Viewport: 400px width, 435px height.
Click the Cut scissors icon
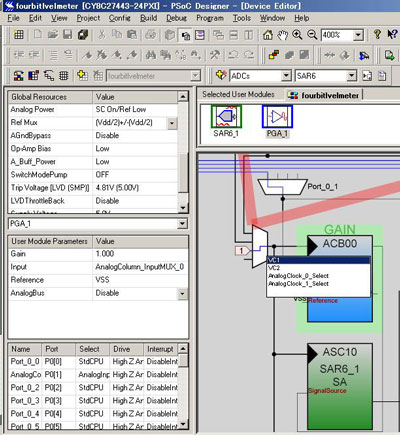click(x=102, y=35)
